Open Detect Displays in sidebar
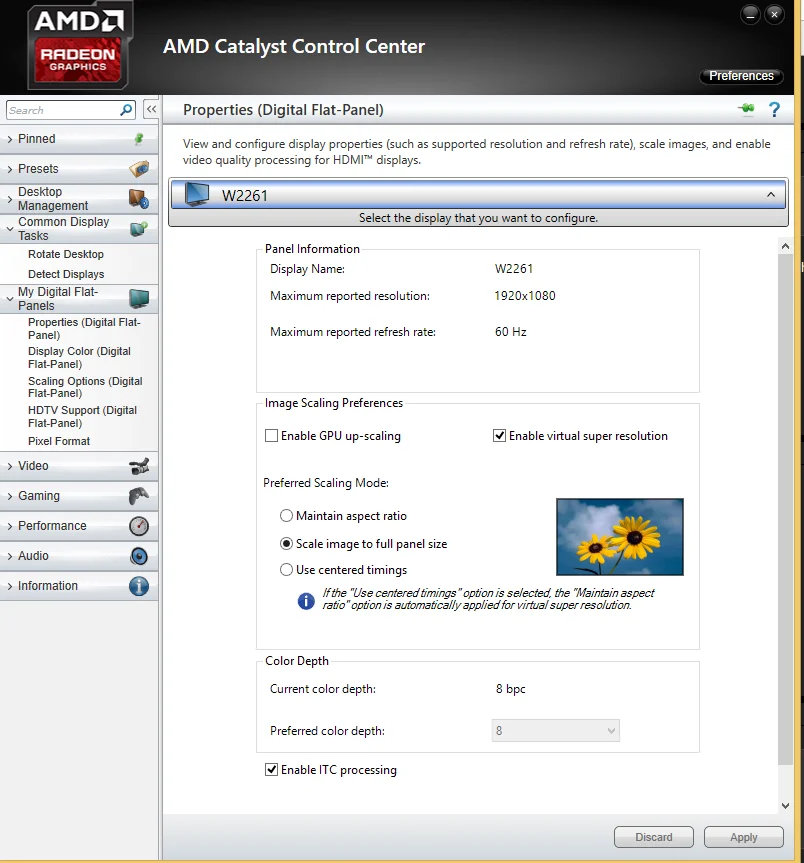 point(66,274)
